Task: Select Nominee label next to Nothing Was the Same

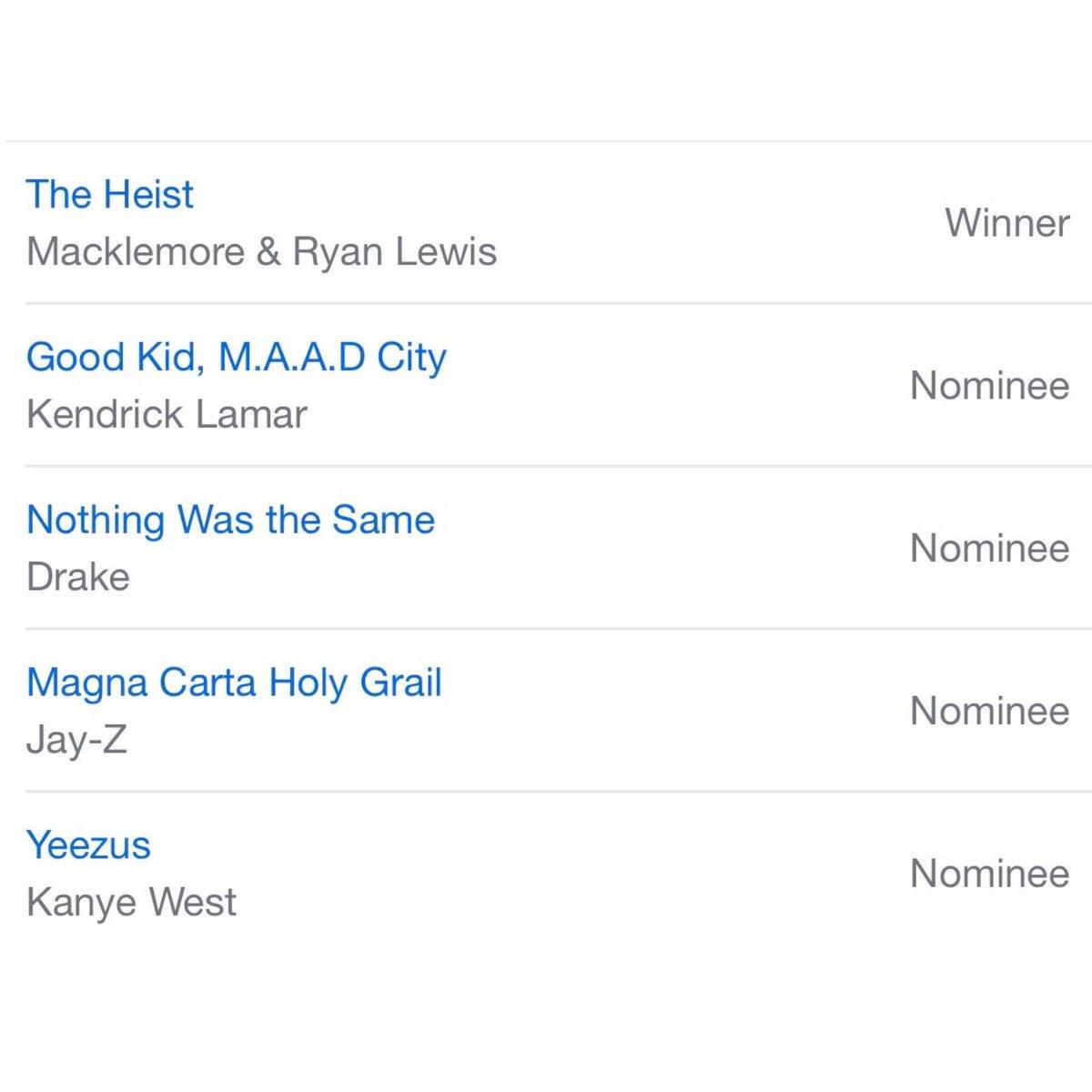Action: click(x=990, y=548)
